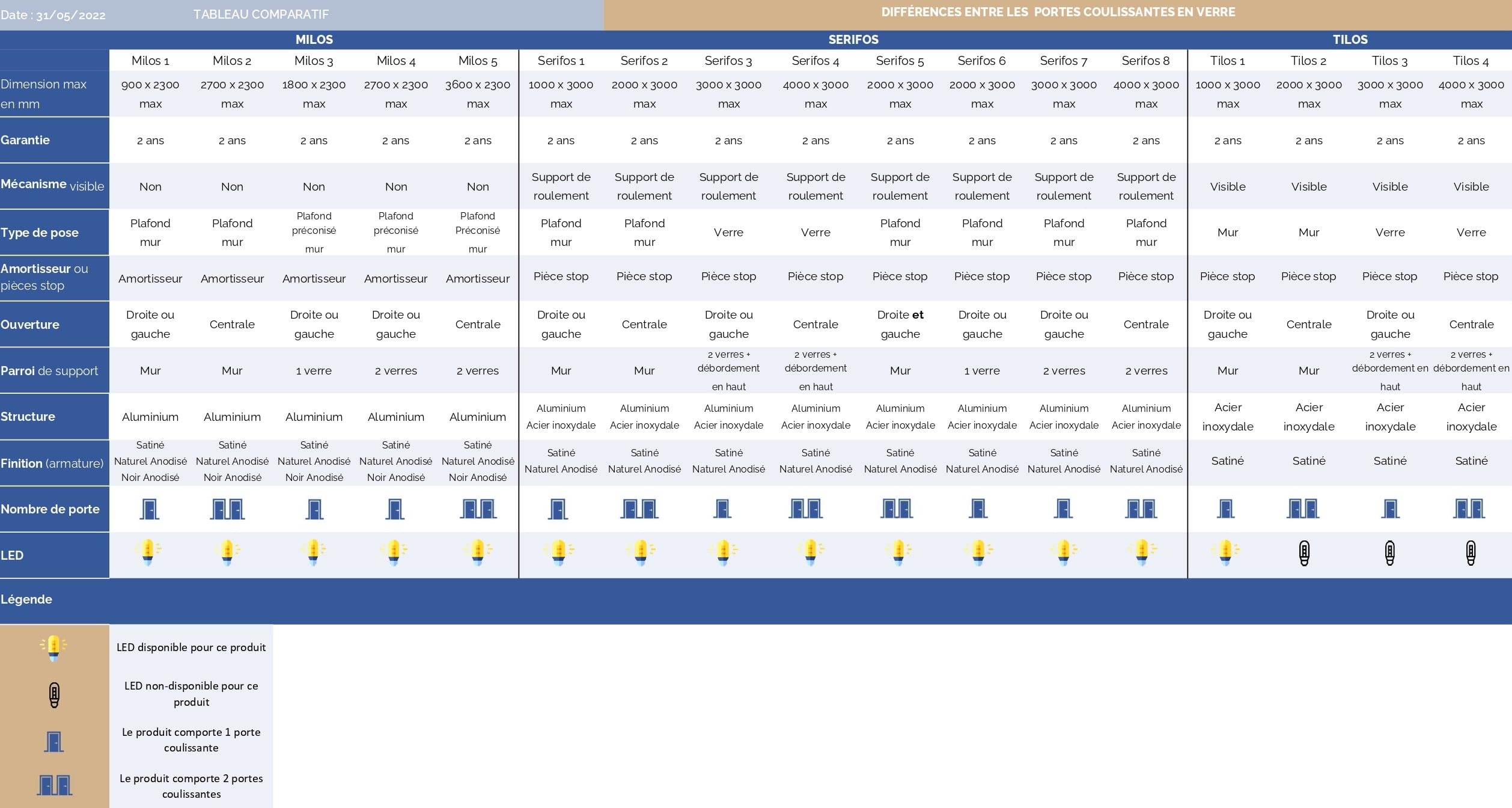The height and width of the screenshot is (808, 1512).
Task: Click the unavailable LED icon for Tilos 3
Action: (1390, 553)
